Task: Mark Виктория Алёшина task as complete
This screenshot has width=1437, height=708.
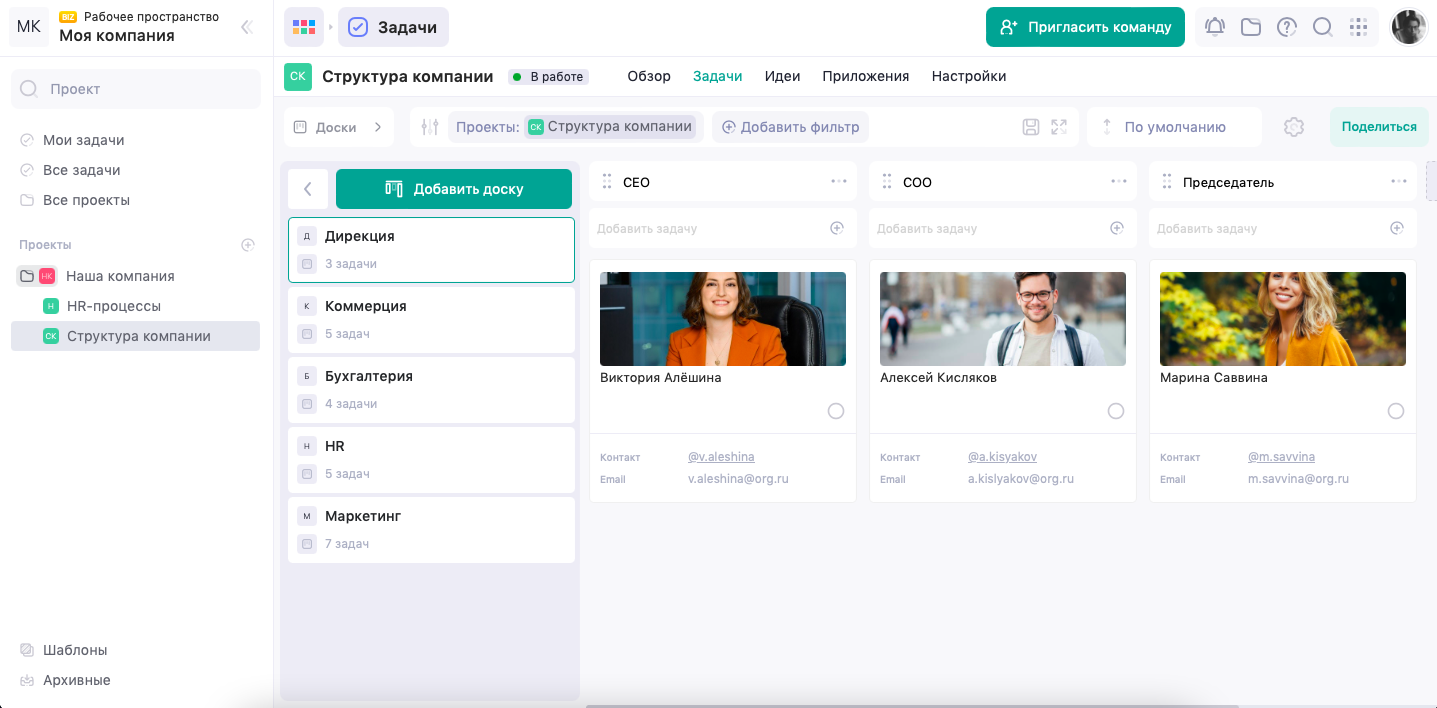Action: coord(836,411)
